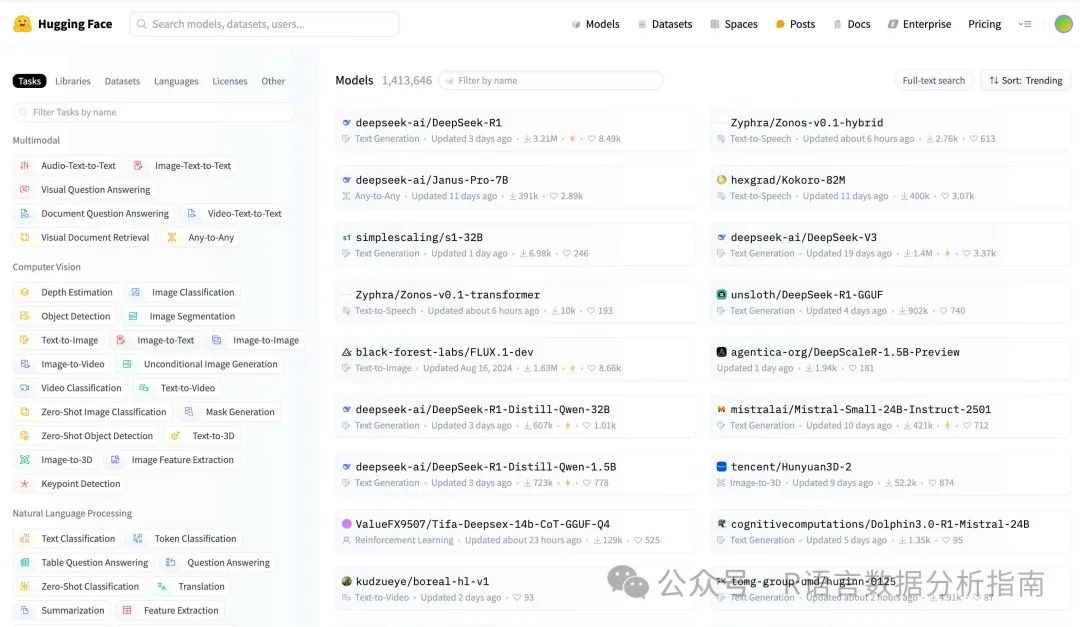This screenshot has height=627, width=1080.
Task: Open hexgrad/Kokoro-82M model card
Action: [x=891, y=187]
